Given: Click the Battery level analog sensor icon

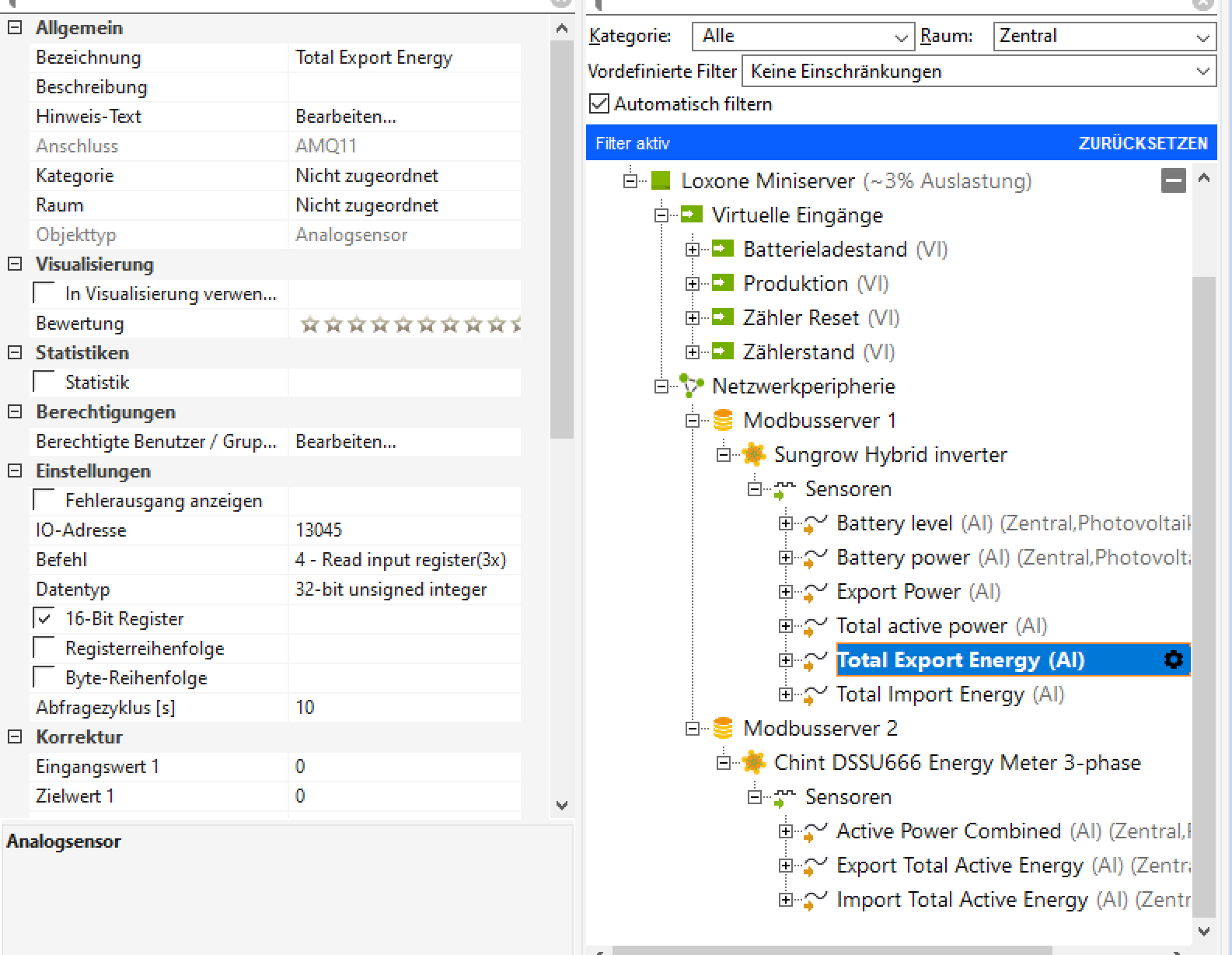Looking at the screenshot, I should [815, 524].
